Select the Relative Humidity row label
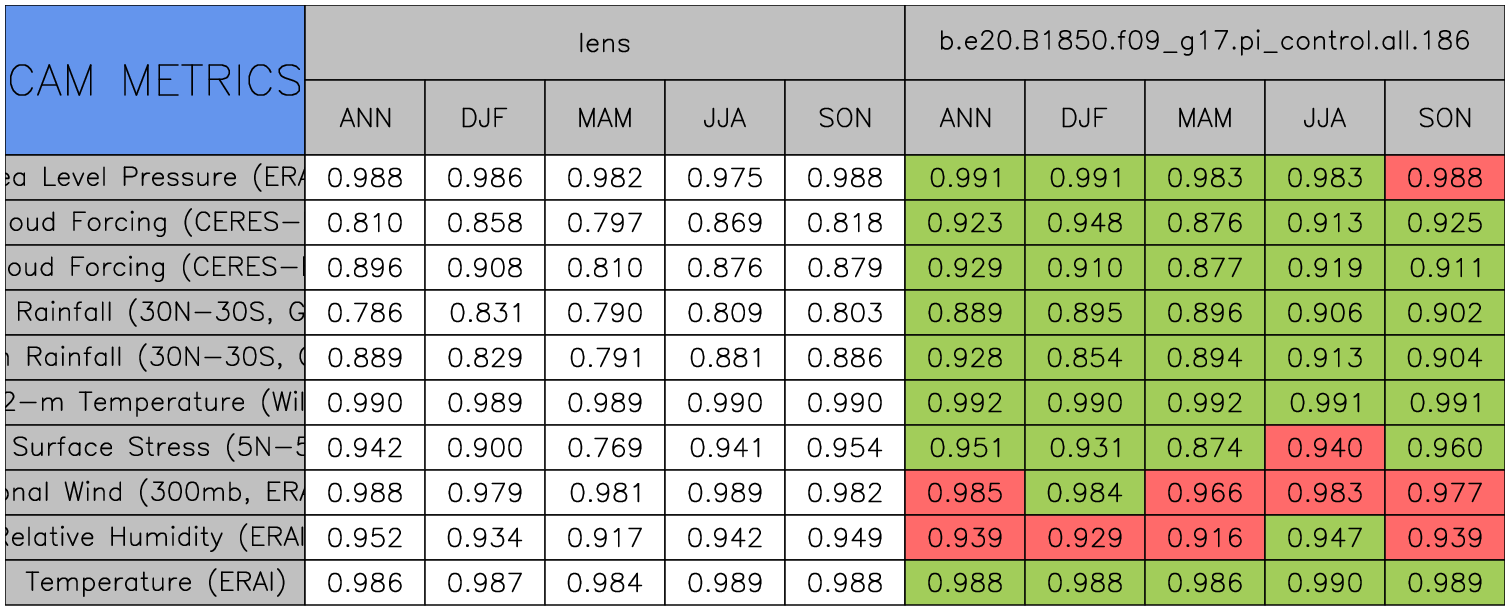This screenshot has width=1510, height=611. 155,538
